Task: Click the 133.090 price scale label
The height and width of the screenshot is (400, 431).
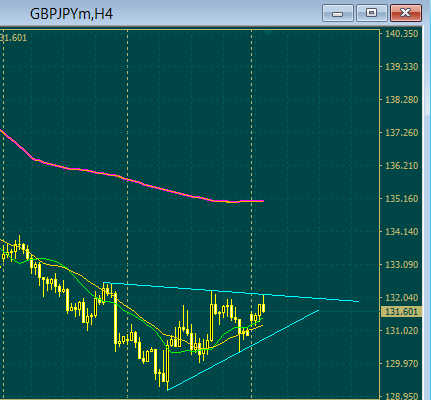Action: 402,265
